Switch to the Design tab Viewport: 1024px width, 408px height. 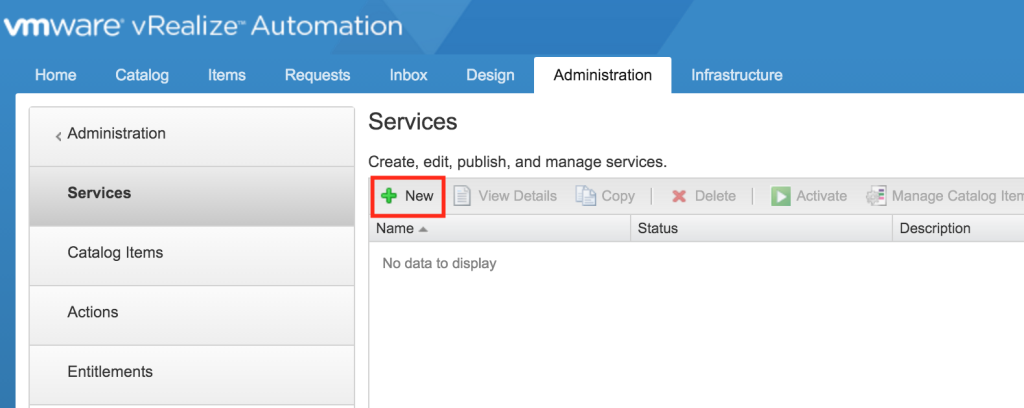click(x=490, y=75)
